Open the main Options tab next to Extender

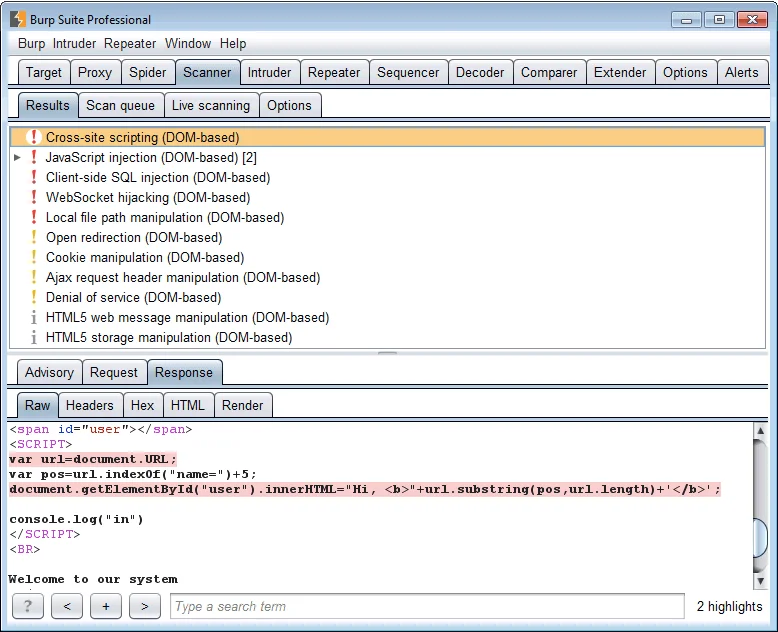685,72
